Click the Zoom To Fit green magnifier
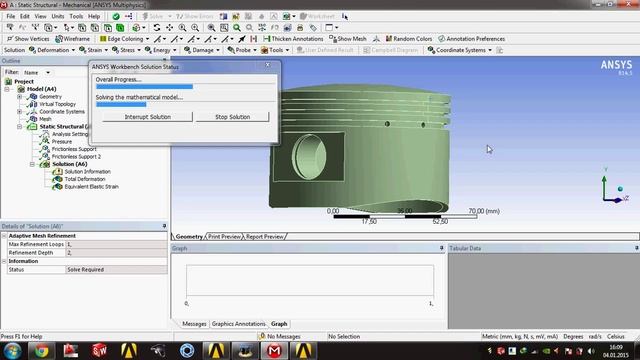The image size is (640, 360). (x=237, y=28)
